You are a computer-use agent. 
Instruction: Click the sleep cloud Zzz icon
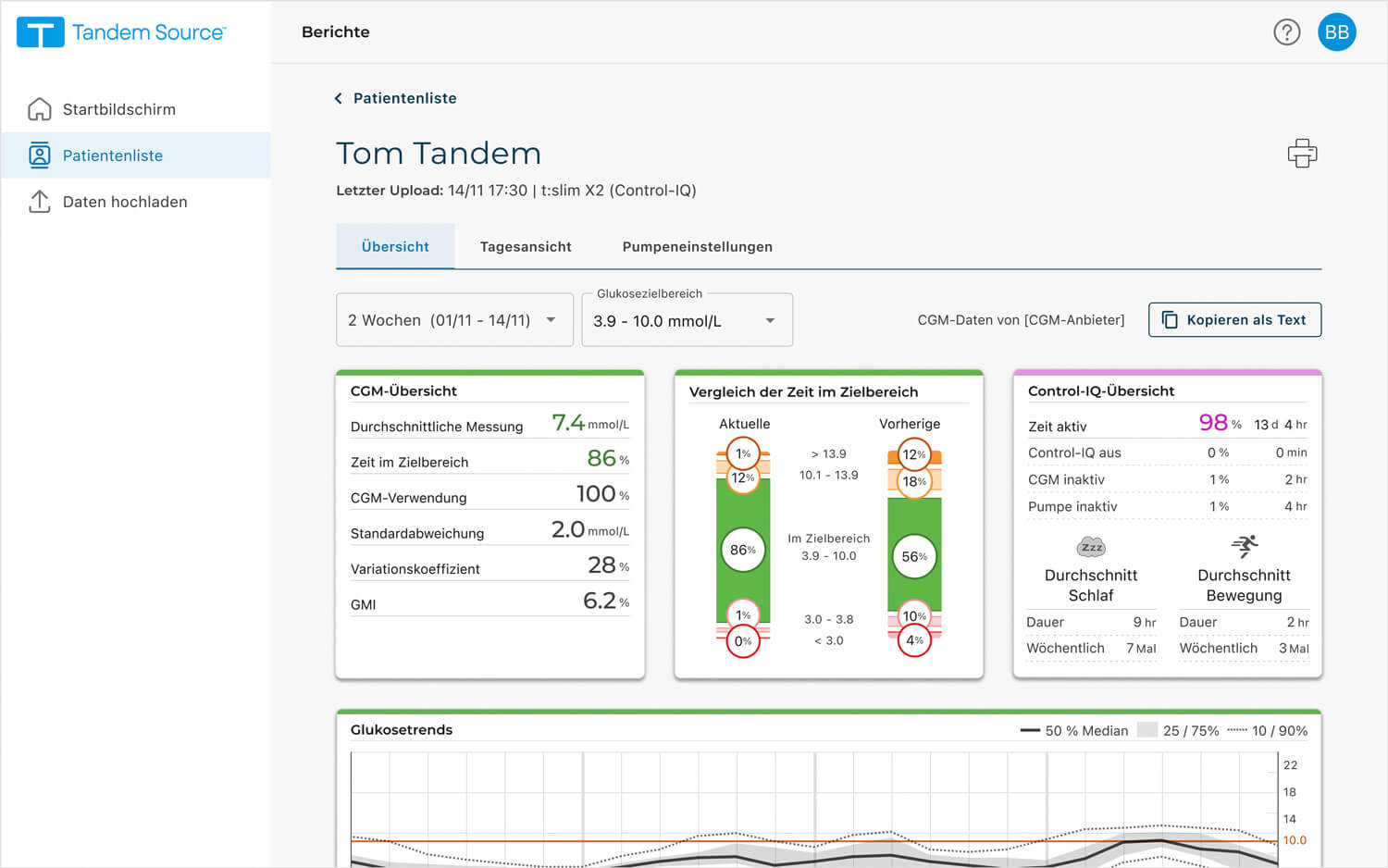point(1092,546)
